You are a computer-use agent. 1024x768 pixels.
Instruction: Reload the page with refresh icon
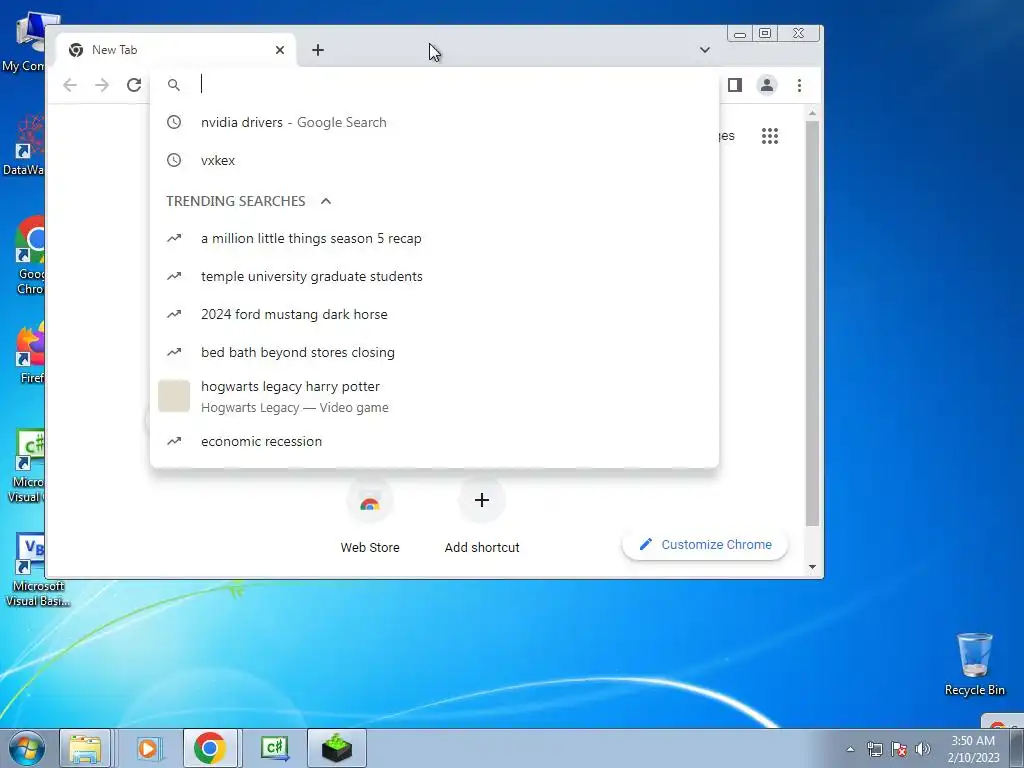point(134,85)
